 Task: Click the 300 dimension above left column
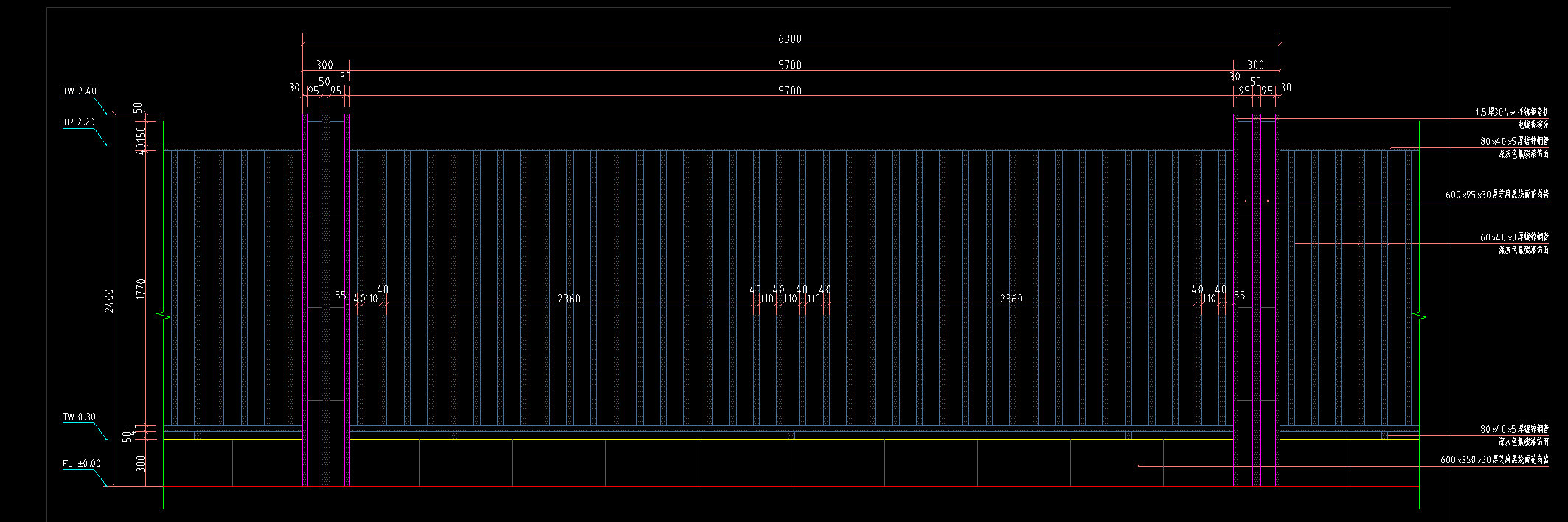click(325, 65)
